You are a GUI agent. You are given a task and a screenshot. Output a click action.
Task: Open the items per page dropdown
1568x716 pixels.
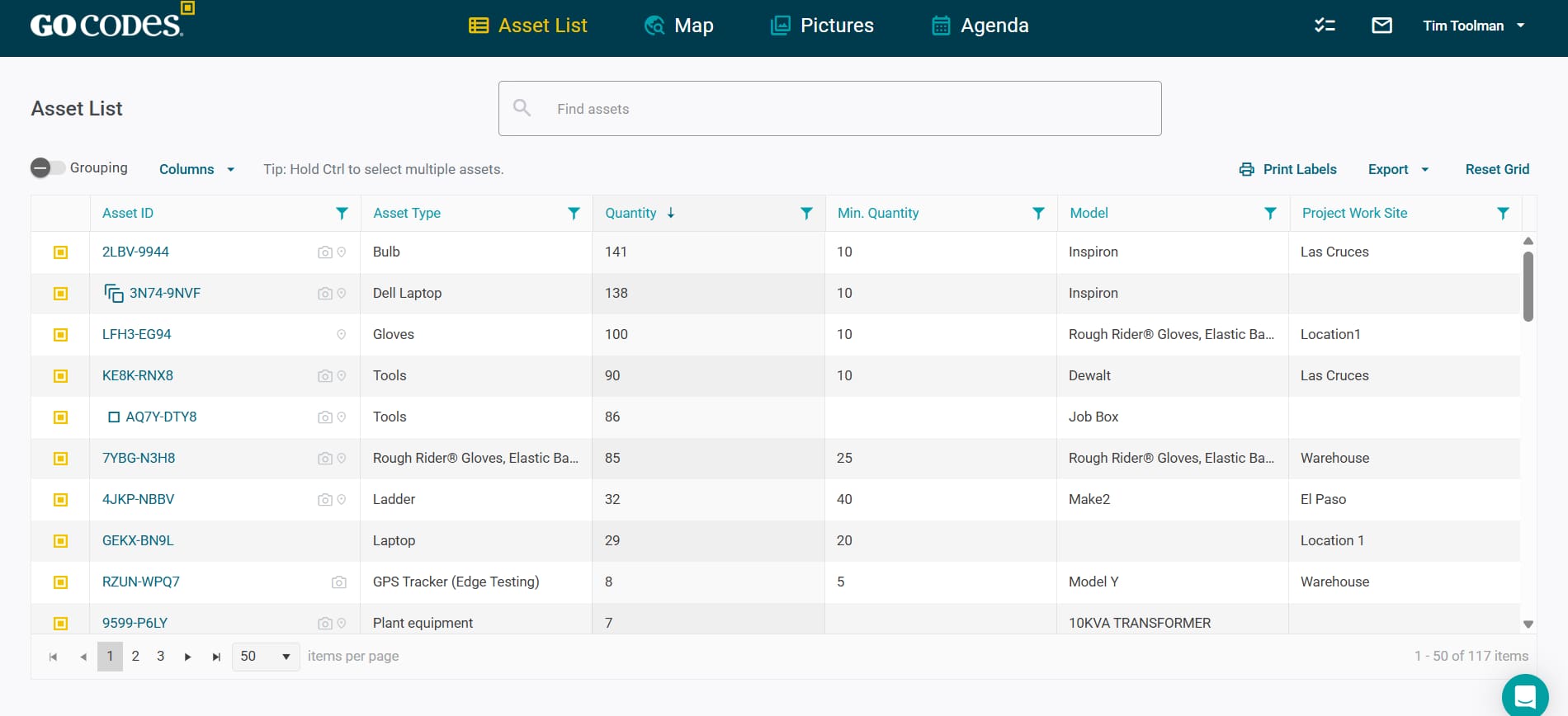(266, 657)
